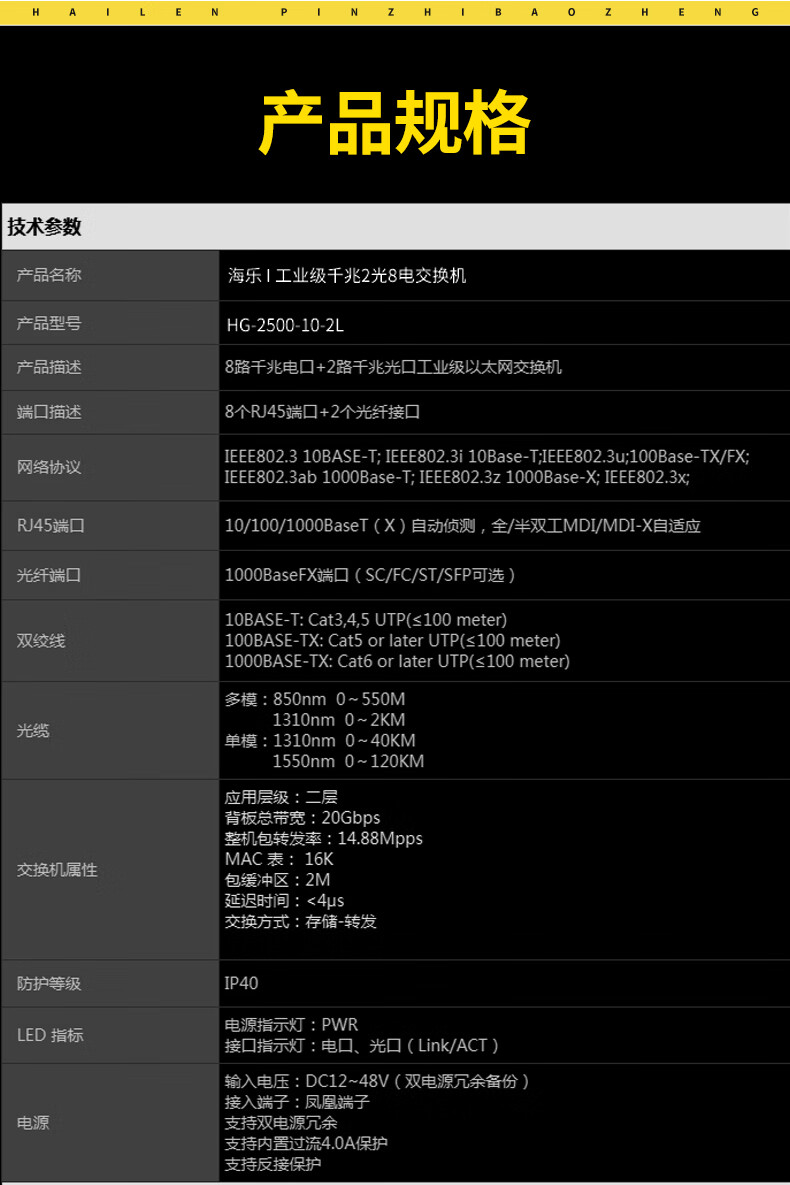Select the 产品名称 label cell

tap(110, 275)
